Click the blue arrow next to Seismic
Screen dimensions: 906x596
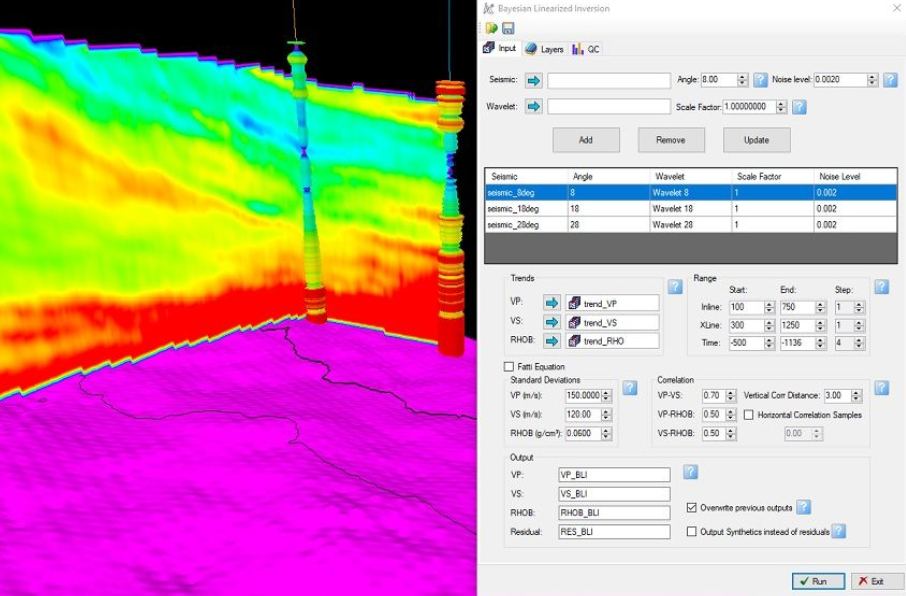533,80
